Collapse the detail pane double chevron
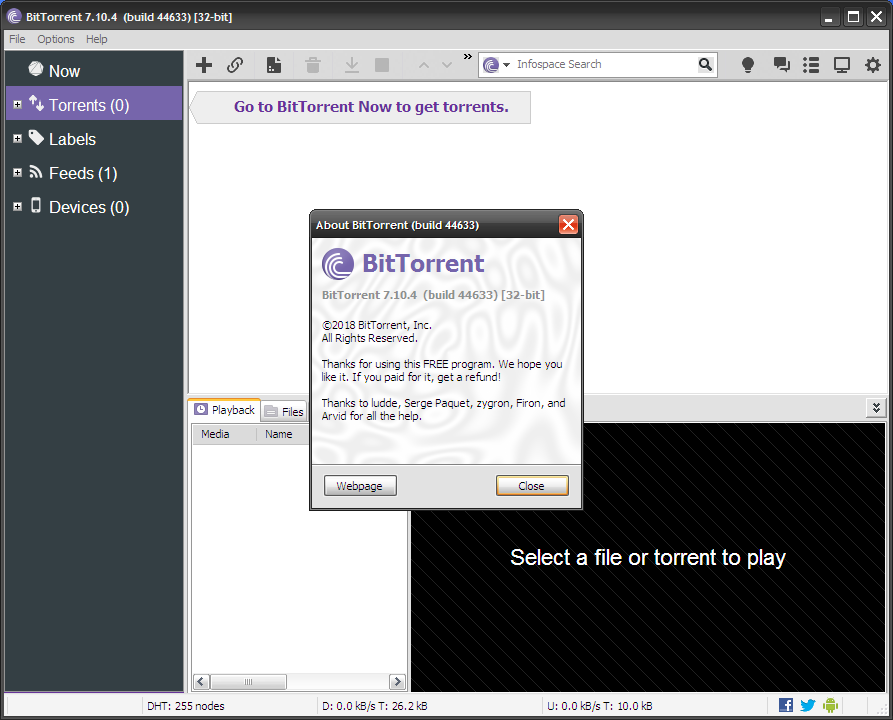Screen dimensions: 893x720 point(876,408)
